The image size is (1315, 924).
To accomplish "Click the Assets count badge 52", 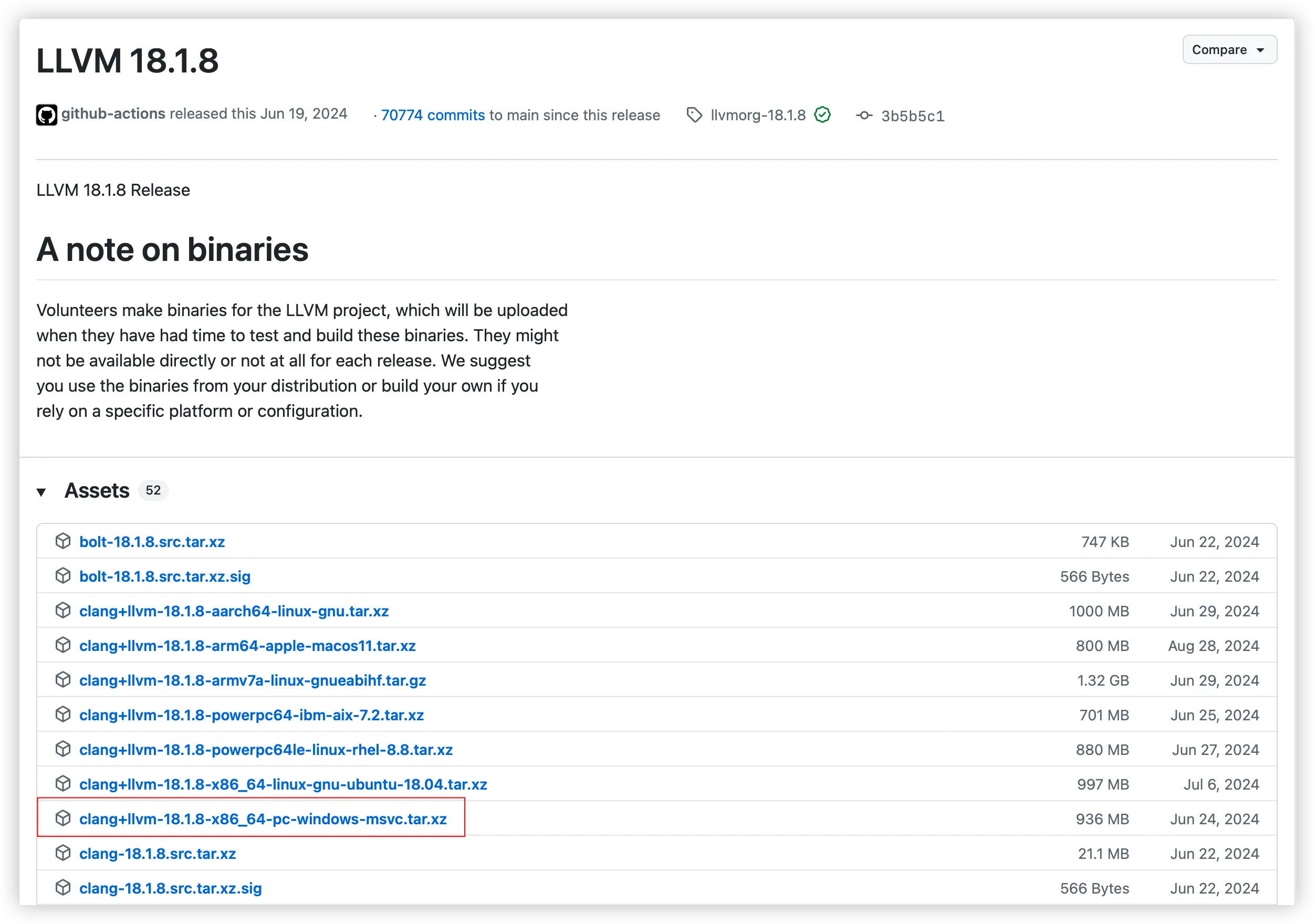I will pyautogui.click(x=153, y=491).
